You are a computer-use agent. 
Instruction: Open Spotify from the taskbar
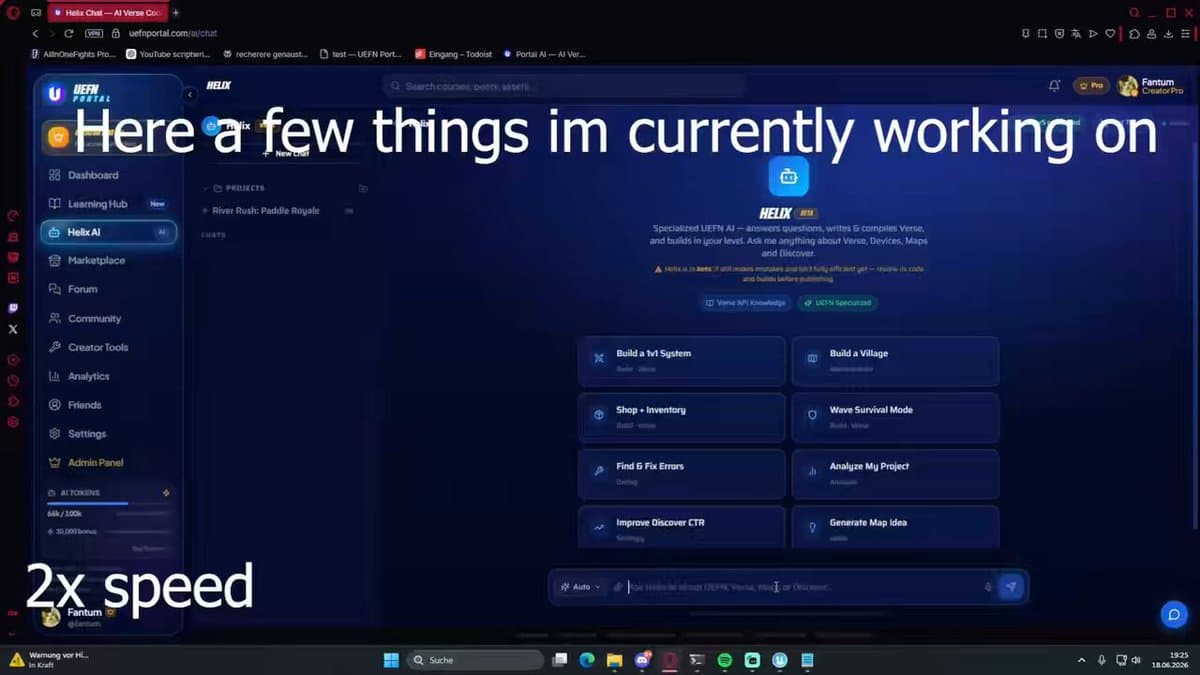(x=725, y=660)
